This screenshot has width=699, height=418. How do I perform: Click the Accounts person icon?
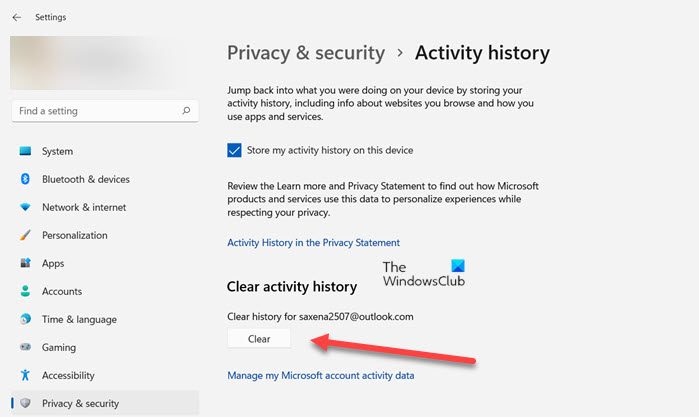pos(25,292)
